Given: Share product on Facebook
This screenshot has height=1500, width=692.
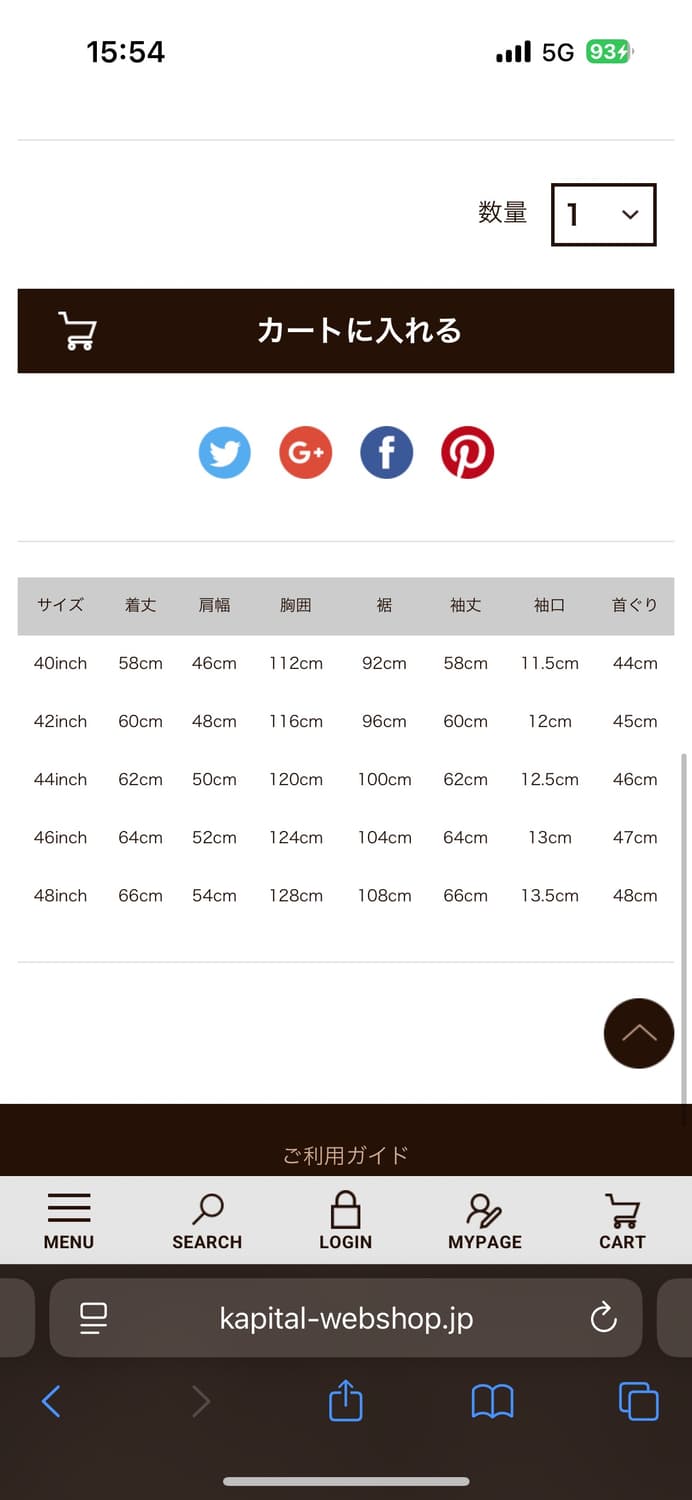Looking at the screenshot, I should tap(386, 453).
